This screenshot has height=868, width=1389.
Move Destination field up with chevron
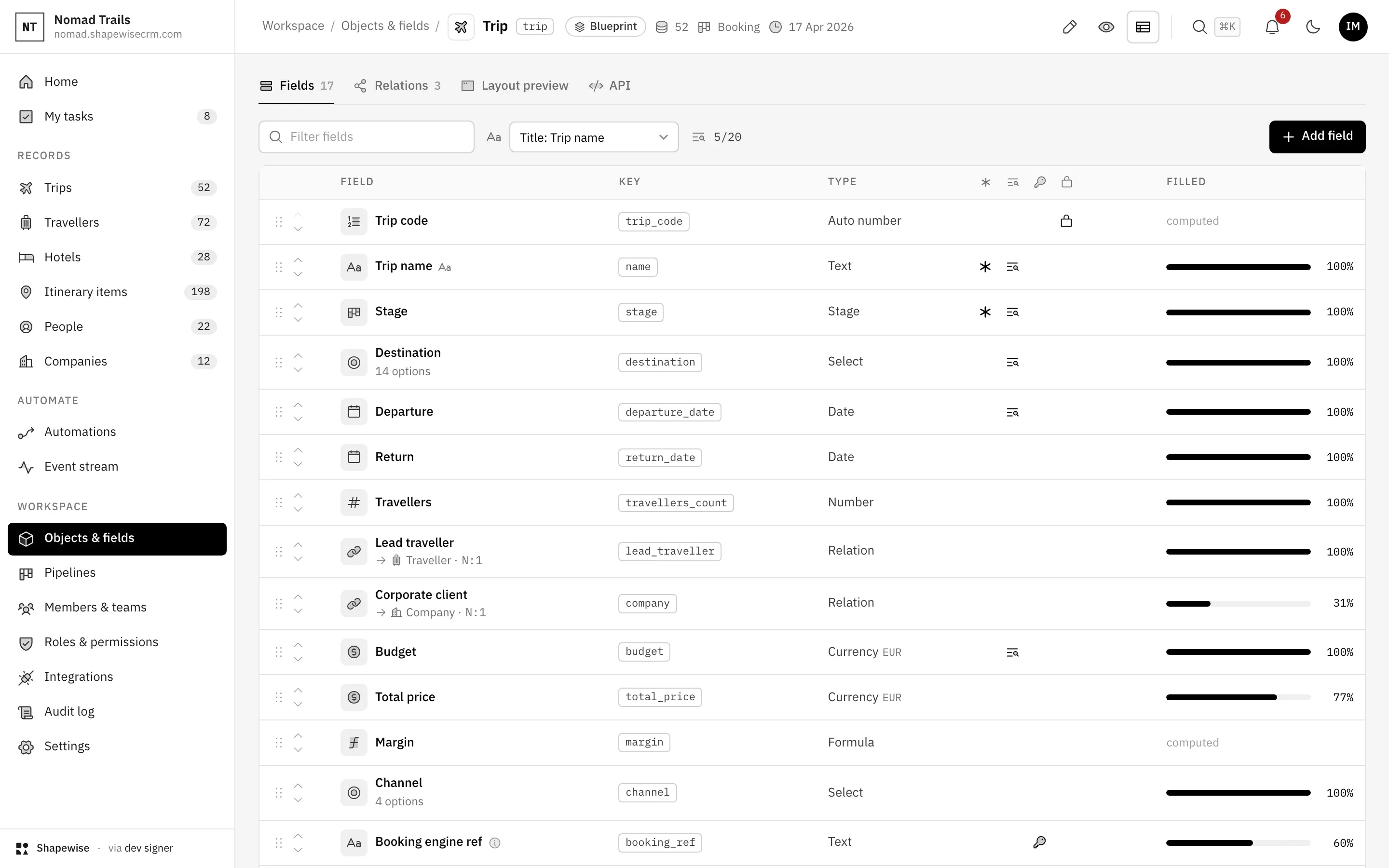tap(298, 355)
